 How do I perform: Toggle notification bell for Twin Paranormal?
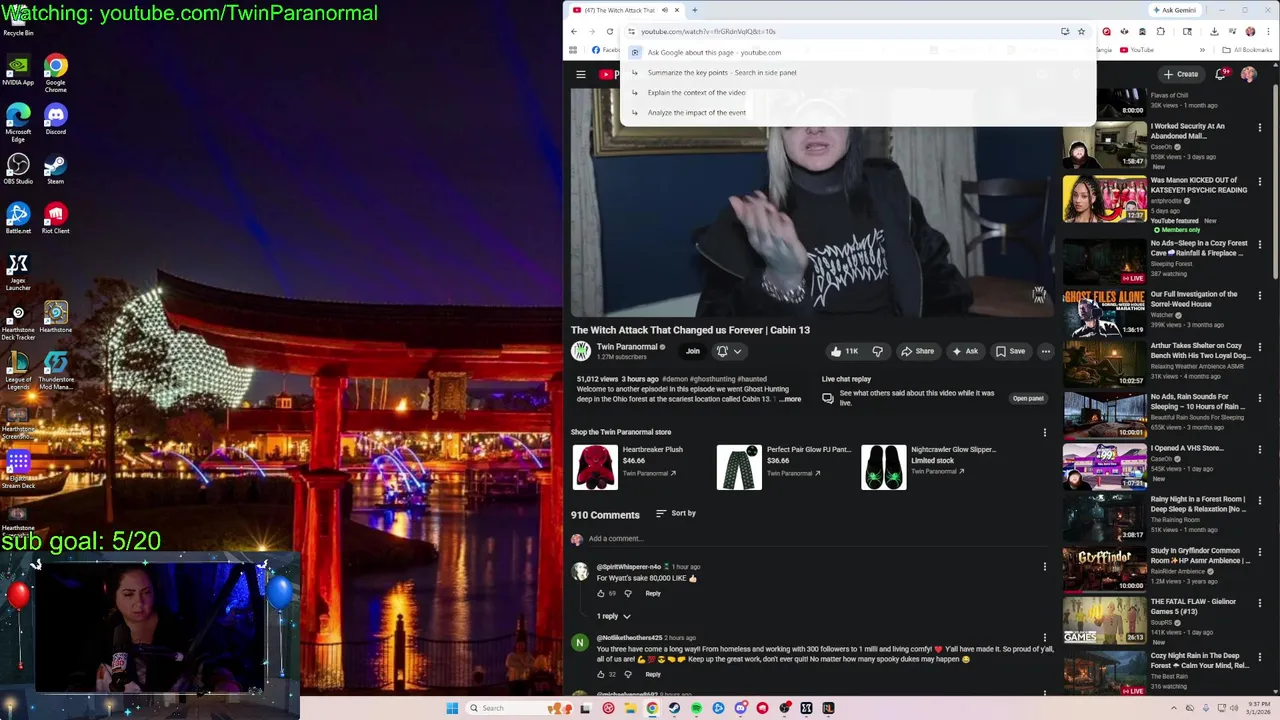[722, 351]
